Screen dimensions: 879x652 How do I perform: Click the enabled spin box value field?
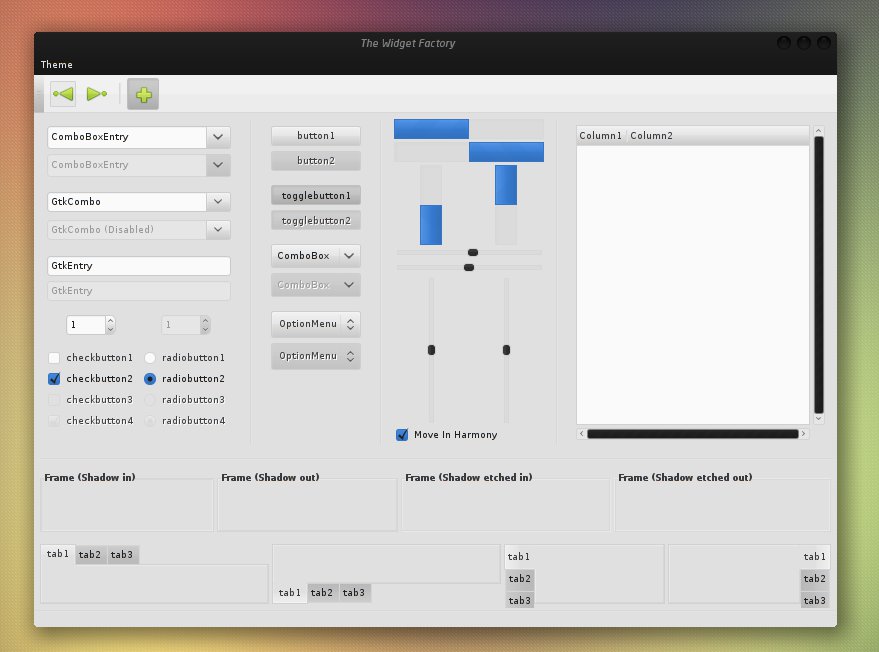(86, 325)
